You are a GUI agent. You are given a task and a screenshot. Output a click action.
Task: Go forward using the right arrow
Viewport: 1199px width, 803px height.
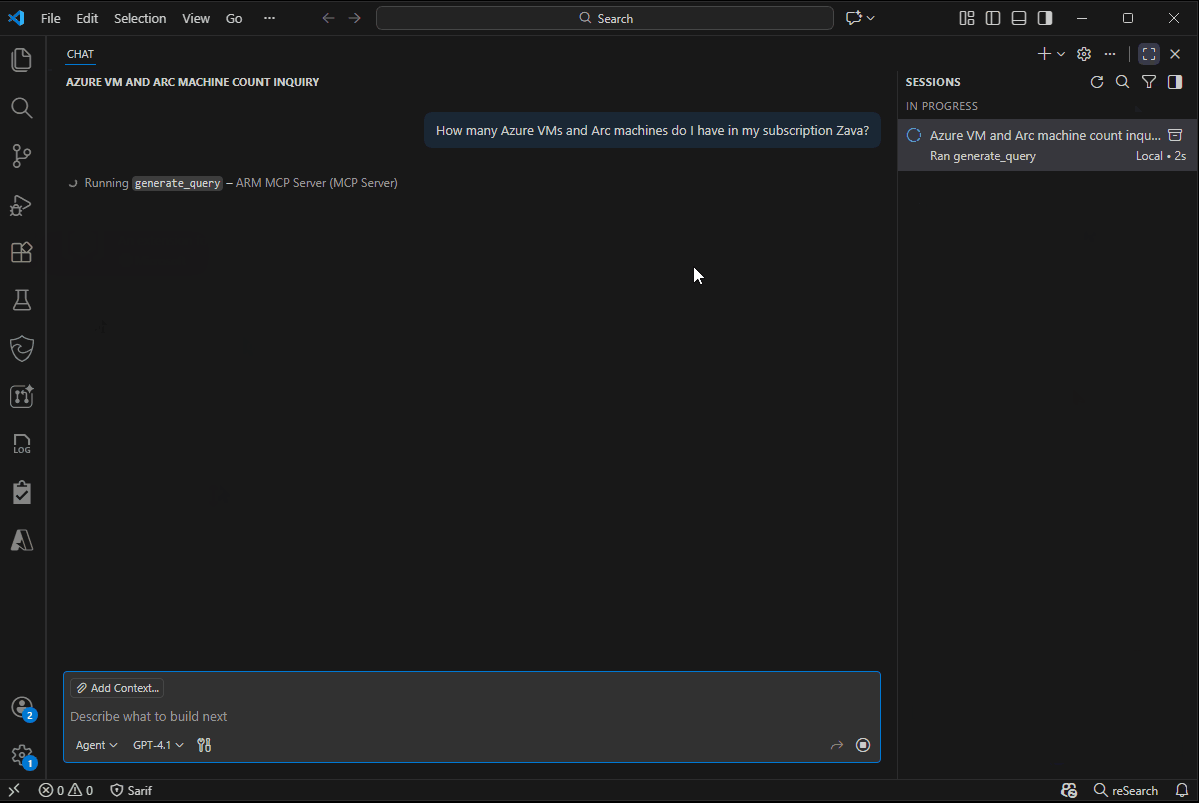click(354, 18)
